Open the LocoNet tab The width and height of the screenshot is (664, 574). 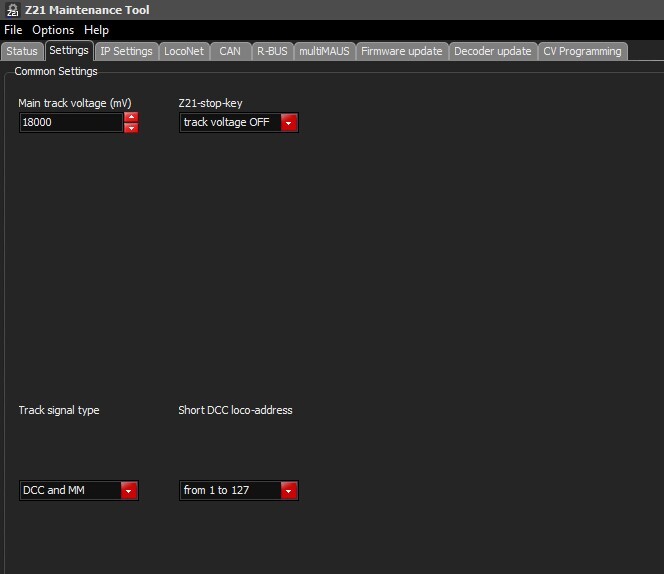184,51
